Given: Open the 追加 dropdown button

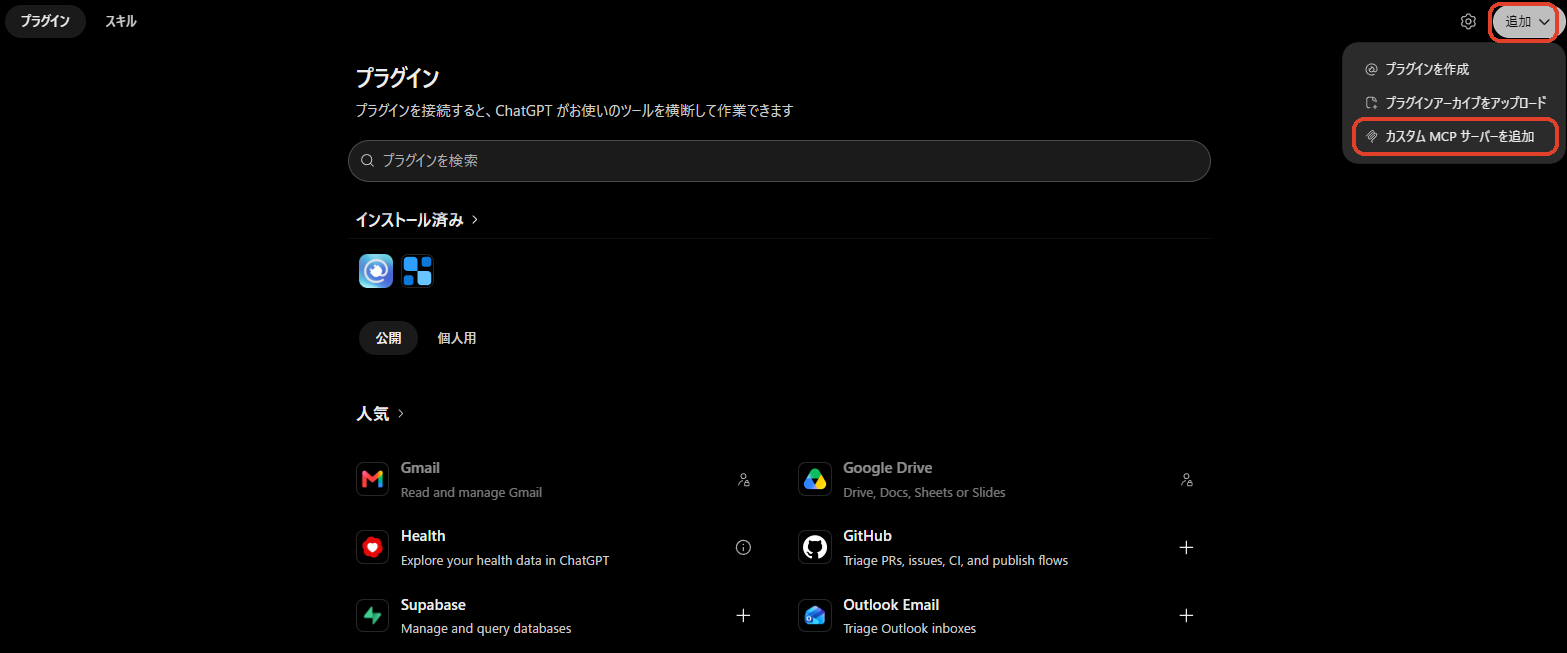Looking at the screenshot, I should [1526, 21].
